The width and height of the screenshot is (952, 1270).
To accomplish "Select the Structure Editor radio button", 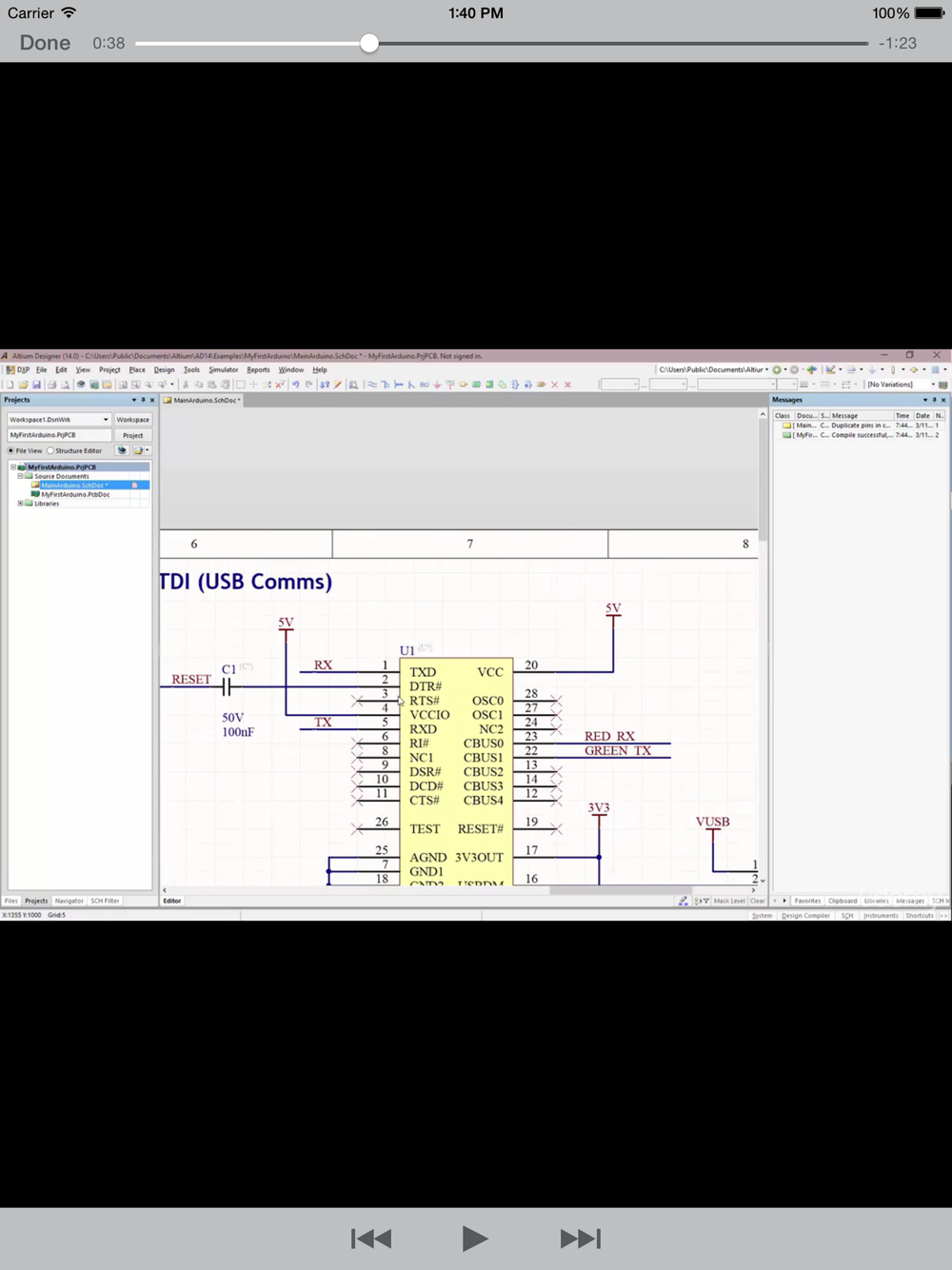I will (x=50, y=450).
